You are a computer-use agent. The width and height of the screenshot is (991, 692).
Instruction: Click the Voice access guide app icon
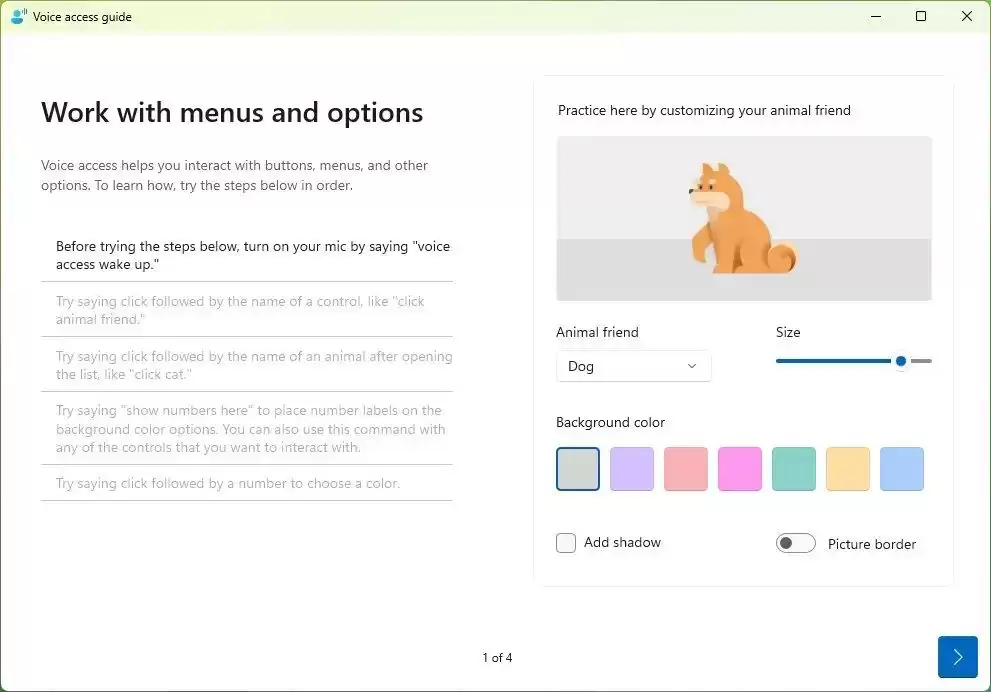[x=19, y=16]
